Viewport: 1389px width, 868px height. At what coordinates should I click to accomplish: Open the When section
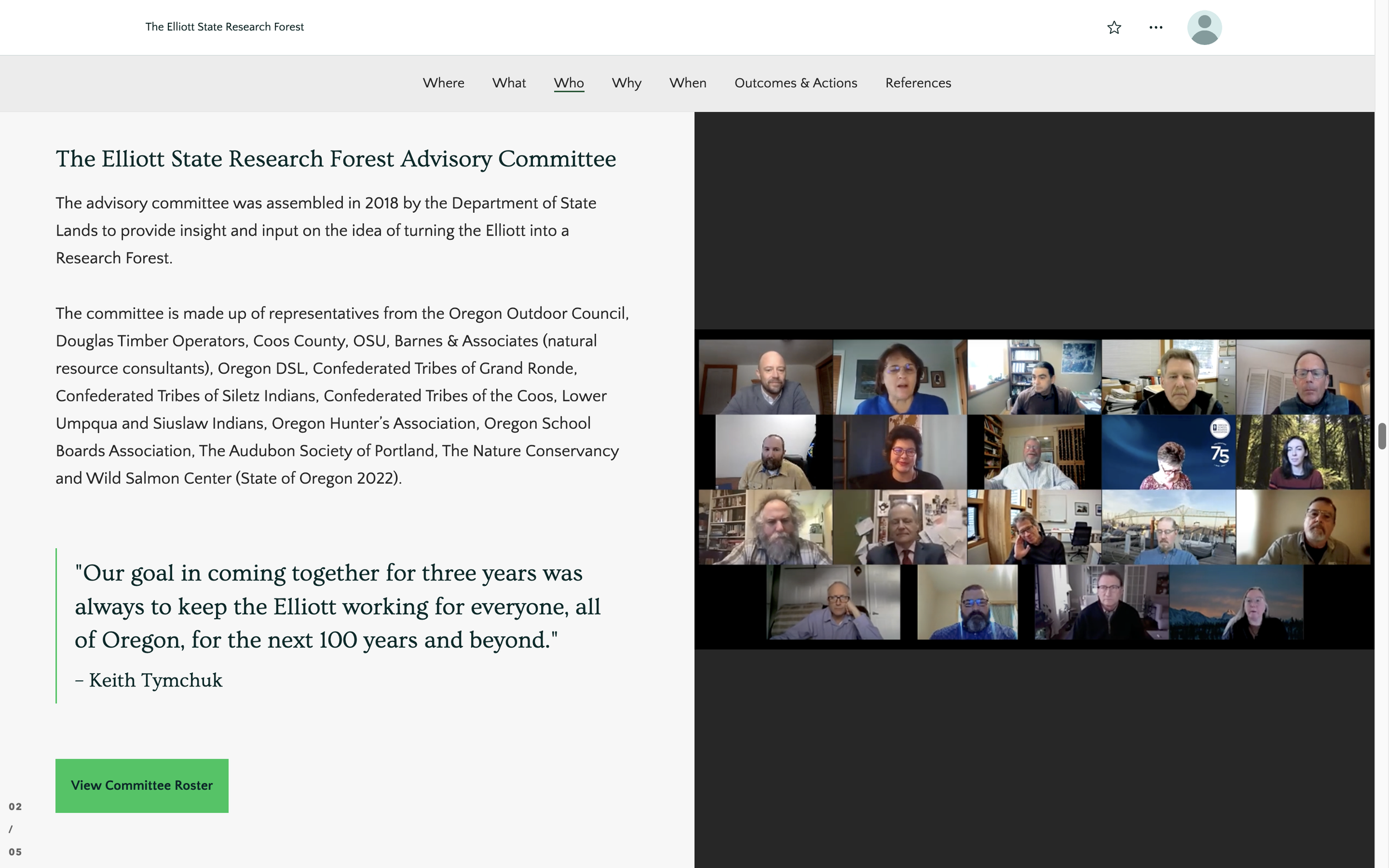(x=687, y=83)
